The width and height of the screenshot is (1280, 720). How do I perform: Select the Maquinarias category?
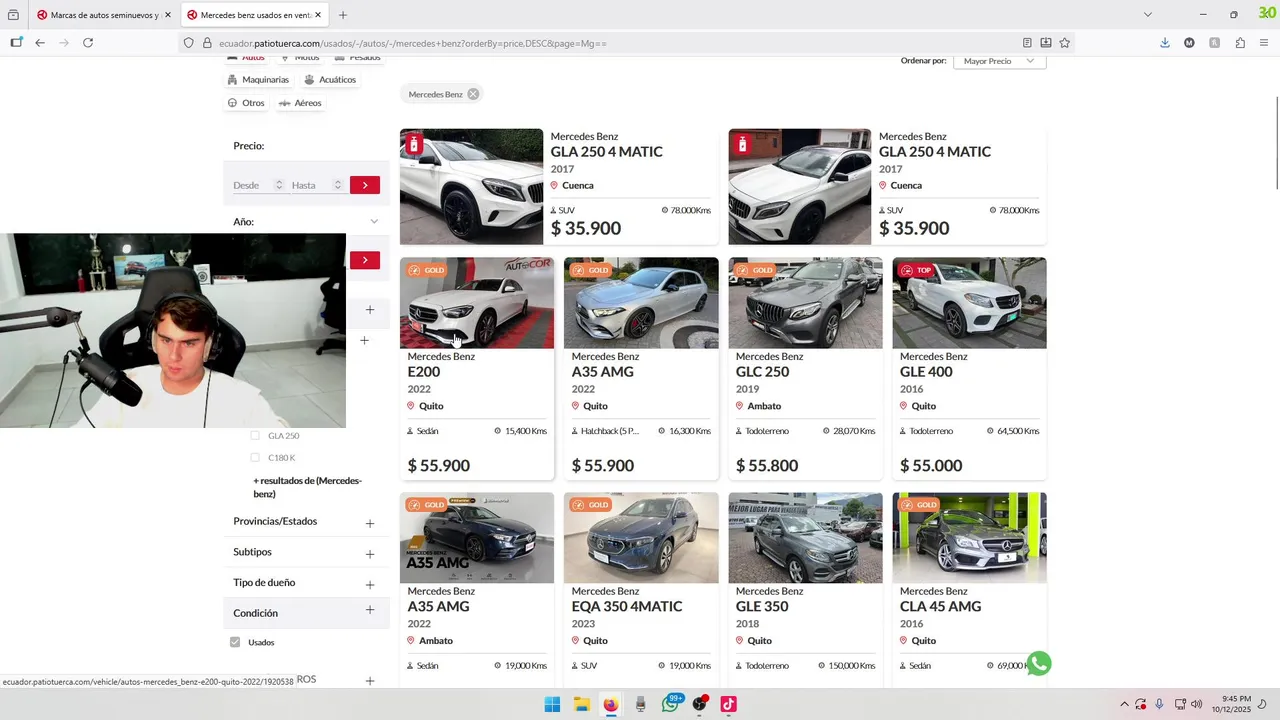point(259,80)
